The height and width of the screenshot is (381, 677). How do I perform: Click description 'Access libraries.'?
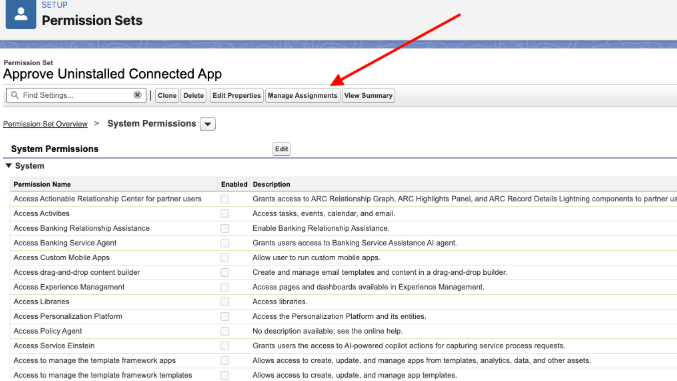(x=280, y=302)
